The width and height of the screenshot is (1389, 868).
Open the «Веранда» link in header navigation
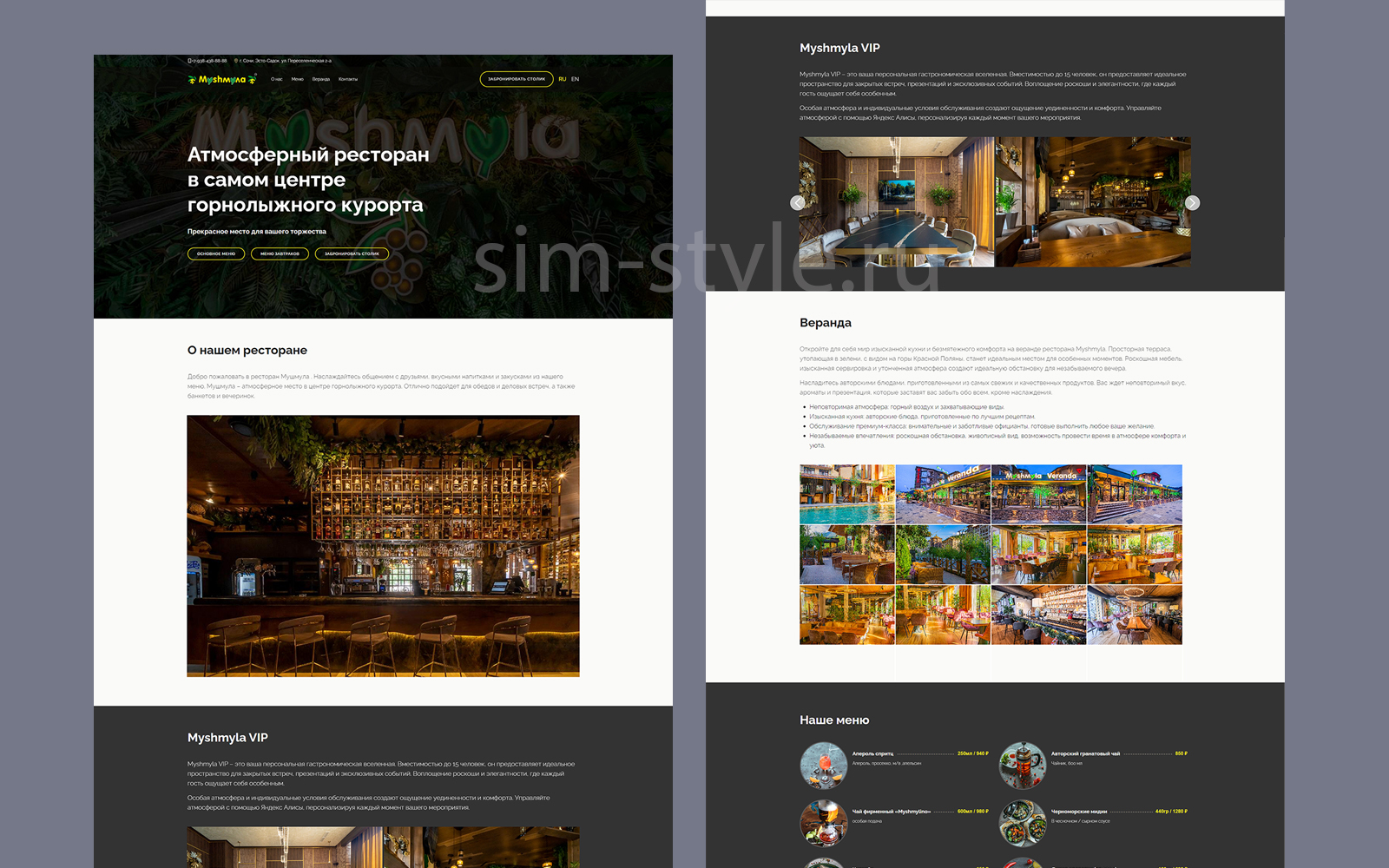321,79
